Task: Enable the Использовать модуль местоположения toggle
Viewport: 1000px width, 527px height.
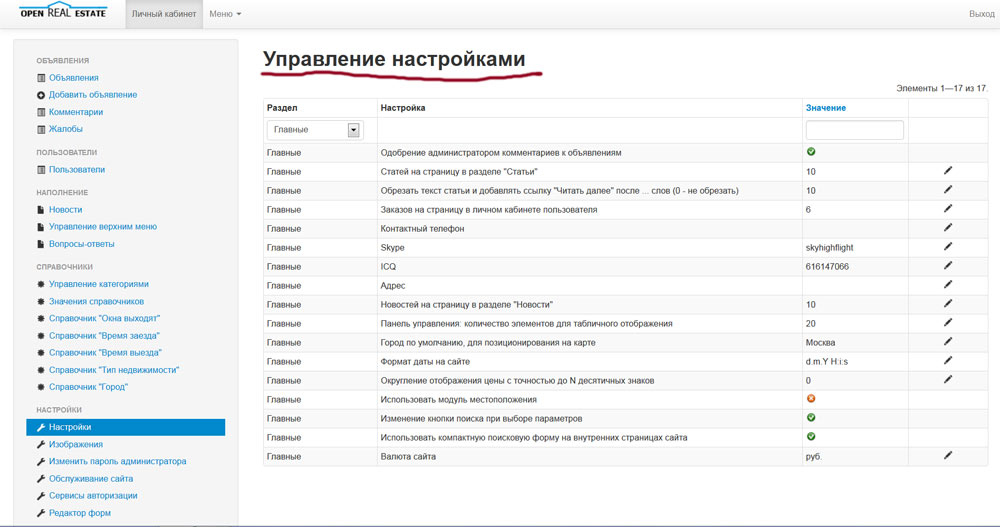Action: [x=811, y=399]
